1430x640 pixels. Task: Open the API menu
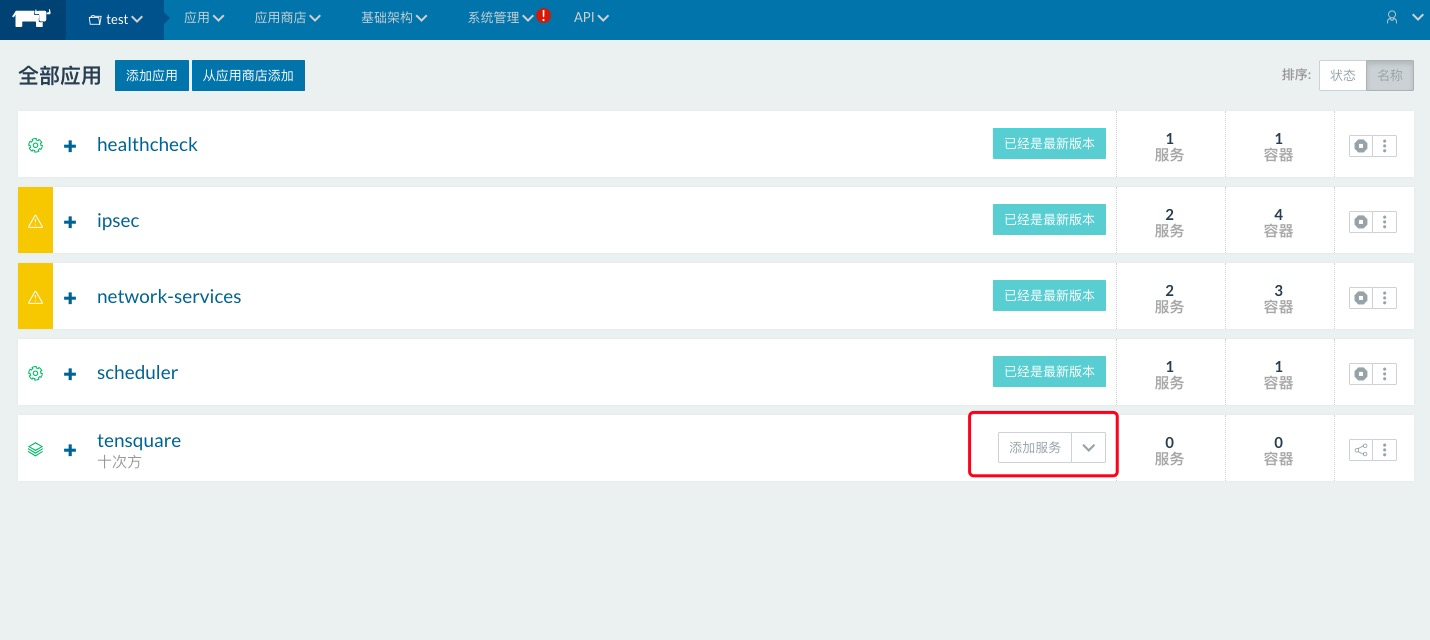[591, 18]
